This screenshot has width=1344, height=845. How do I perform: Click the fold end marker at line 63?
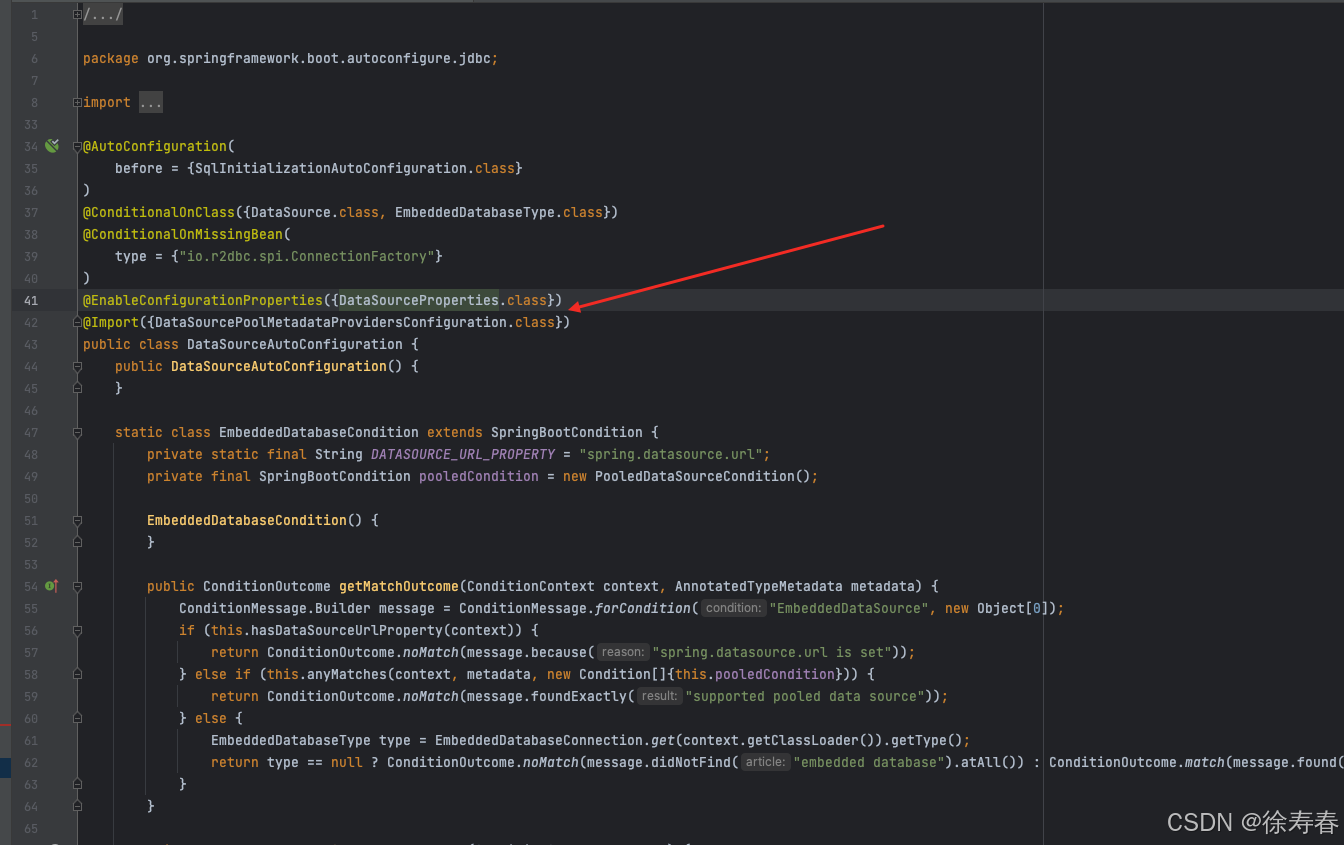(78, 784)
